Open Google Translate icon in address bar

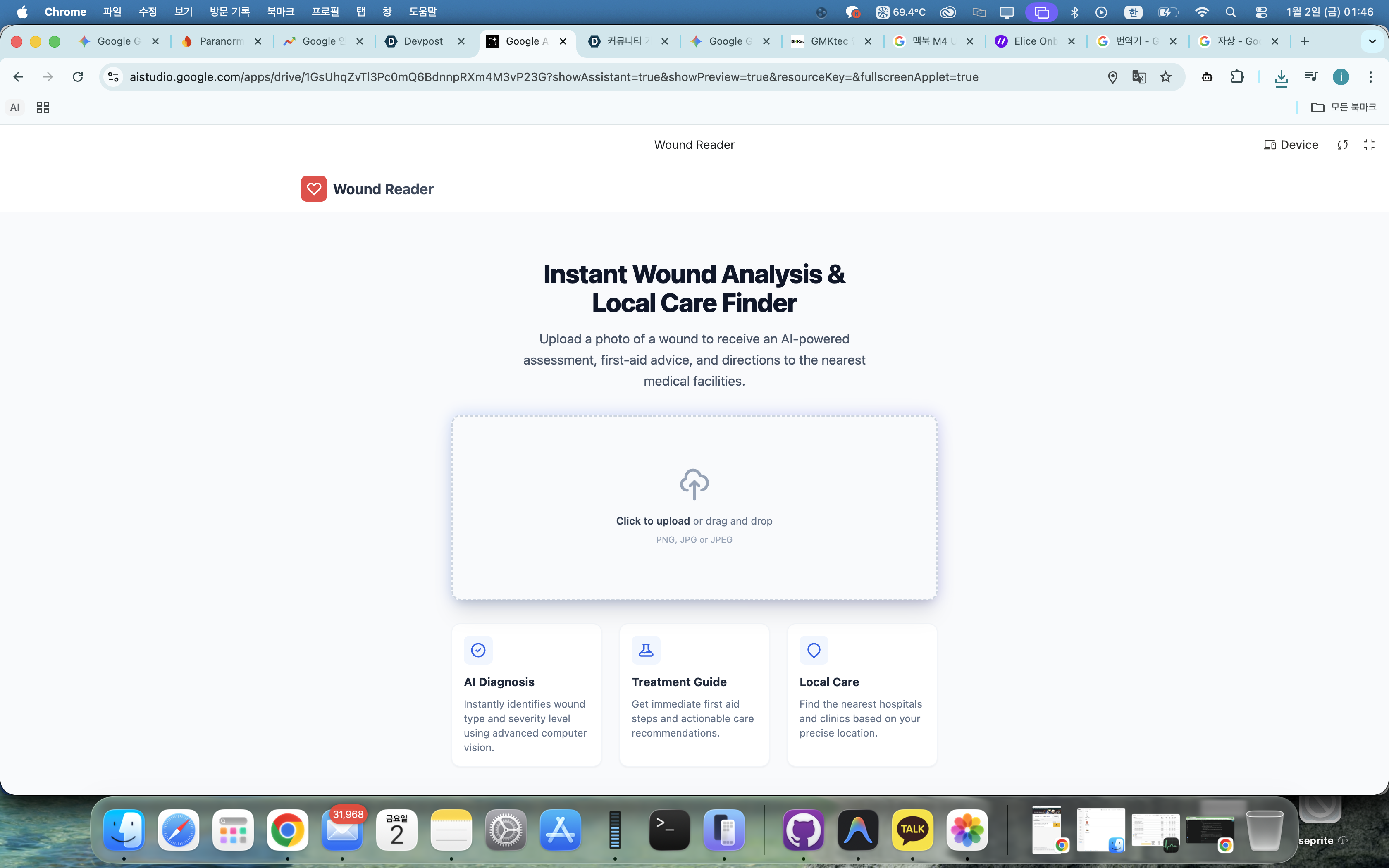click(x=1139, y=77)
